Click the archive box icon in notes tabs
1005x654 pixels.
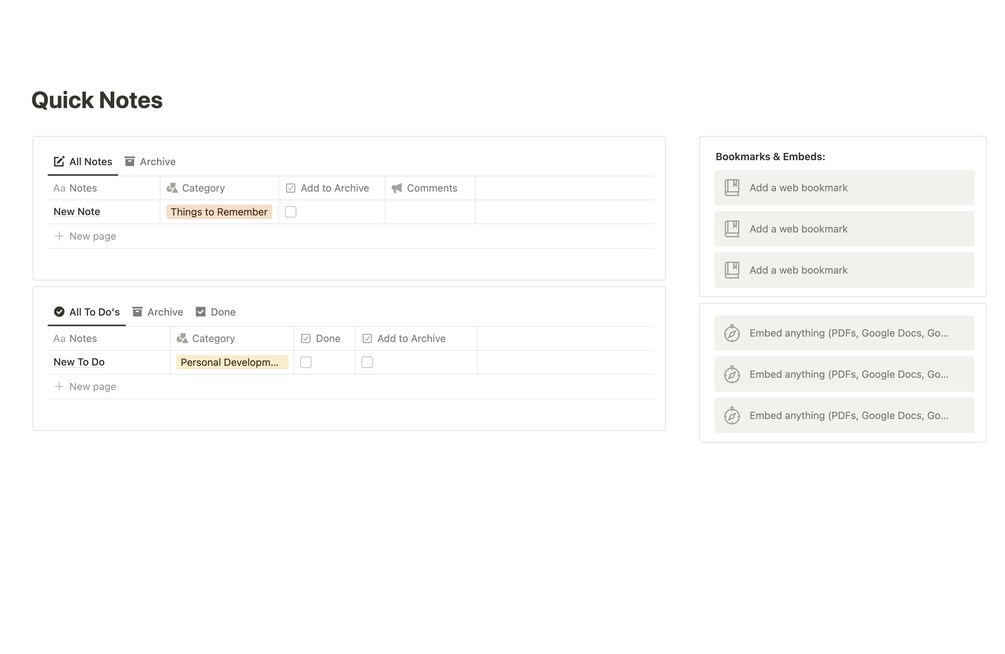tap(130, 162)
